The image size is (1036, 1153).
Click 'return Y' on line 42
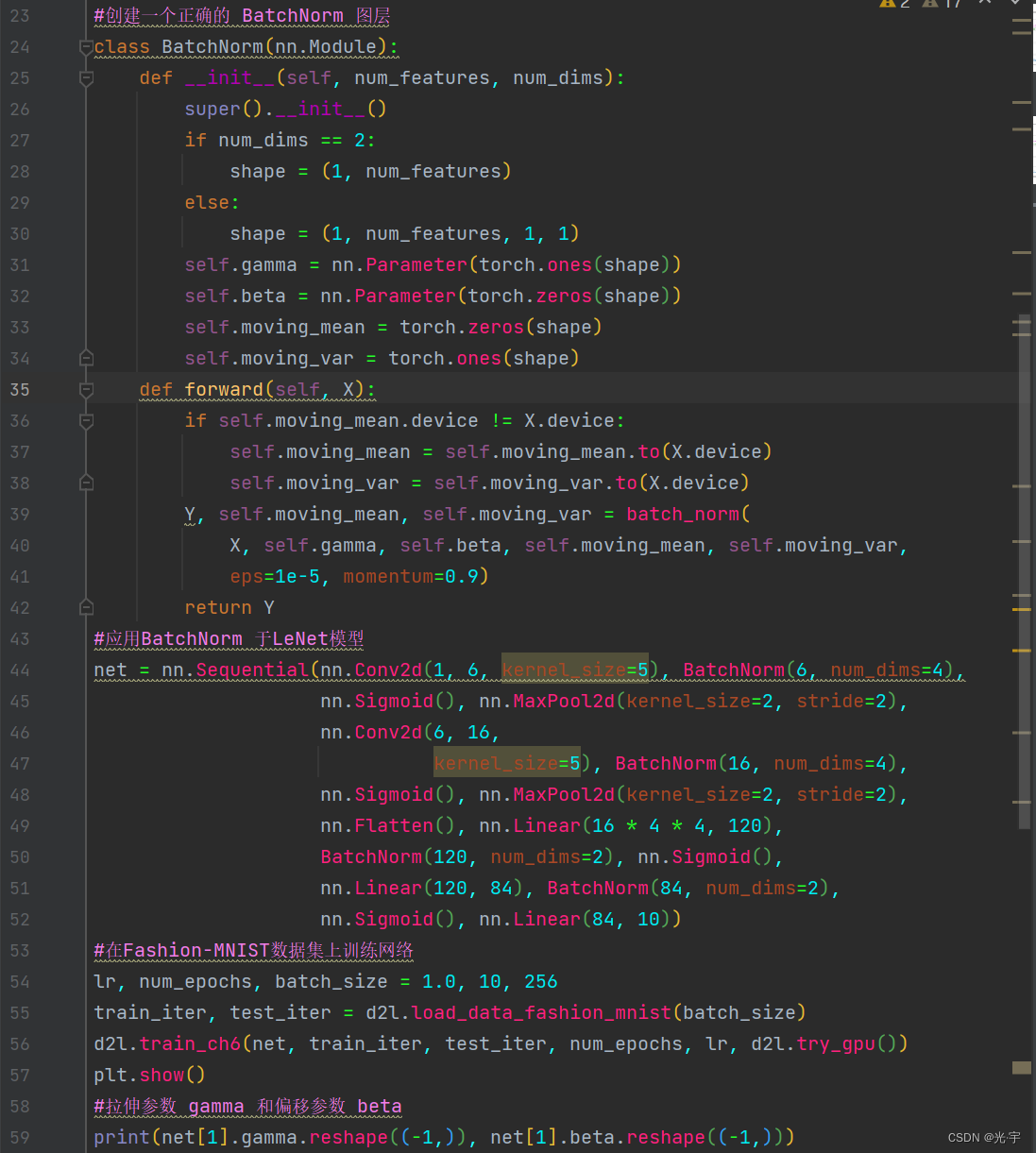click(229, 608)
